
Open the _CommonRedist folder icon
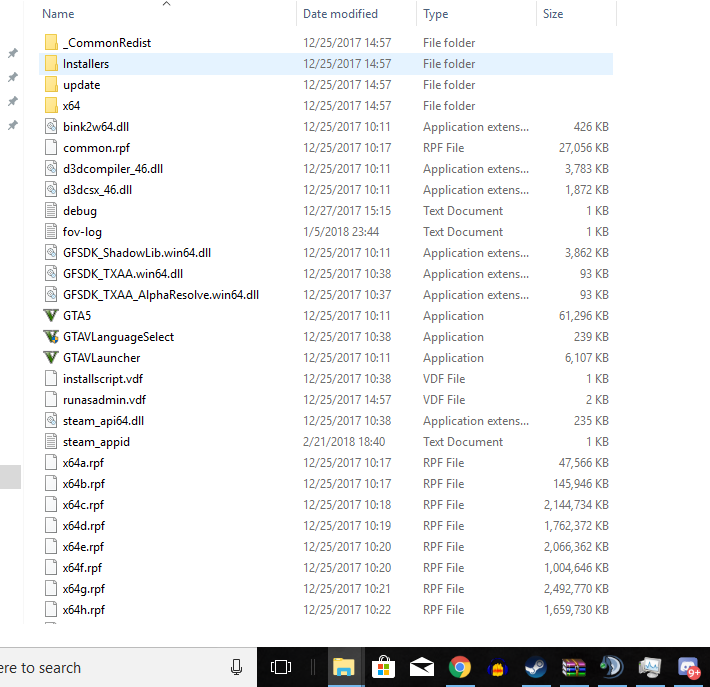[x=51, y=43]
